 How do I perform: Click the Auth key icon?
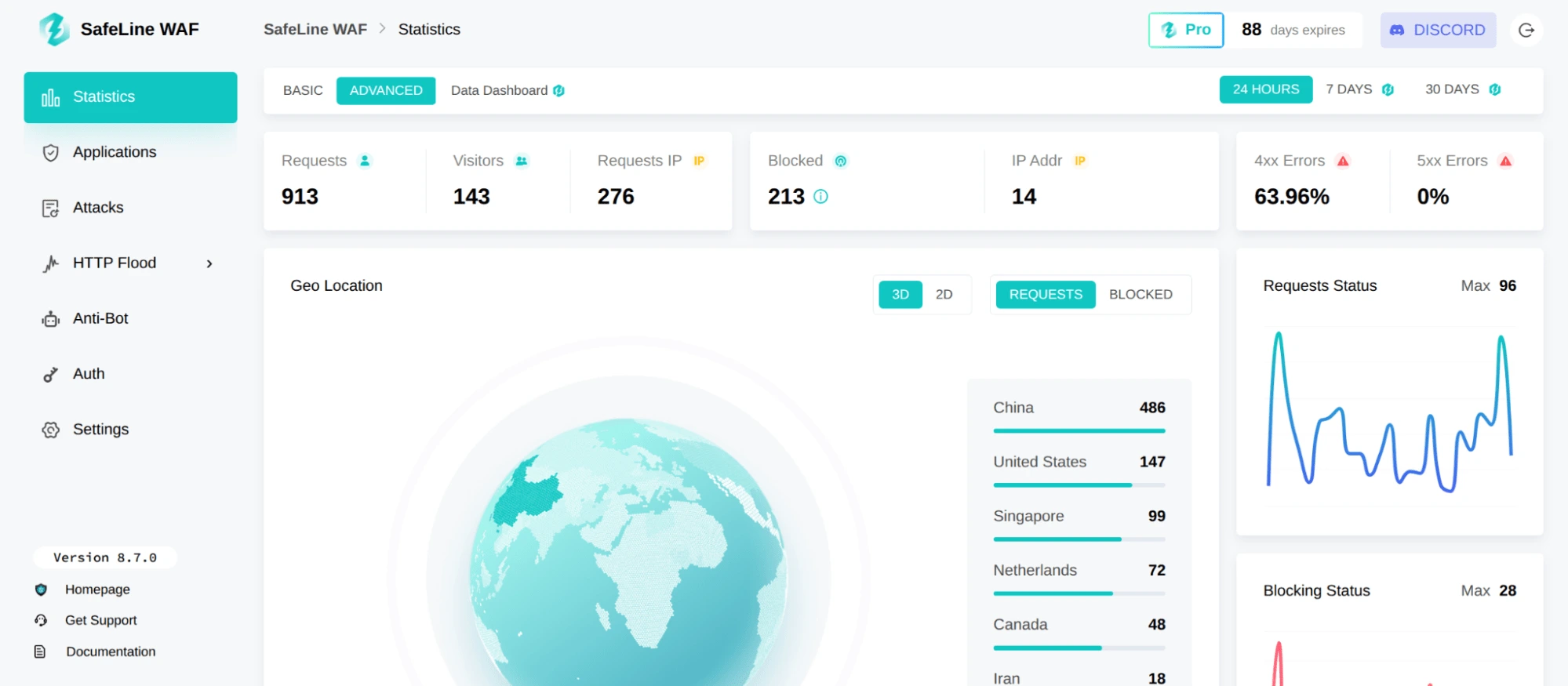(50, 375)
